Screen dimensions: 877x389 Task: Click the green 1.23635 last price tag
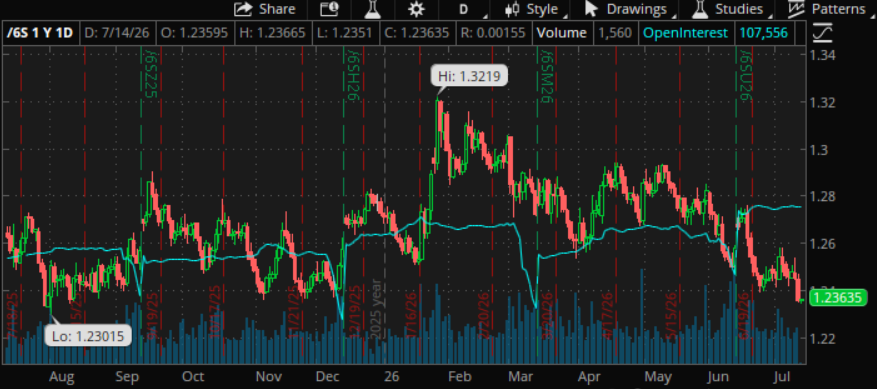point(837,297)
